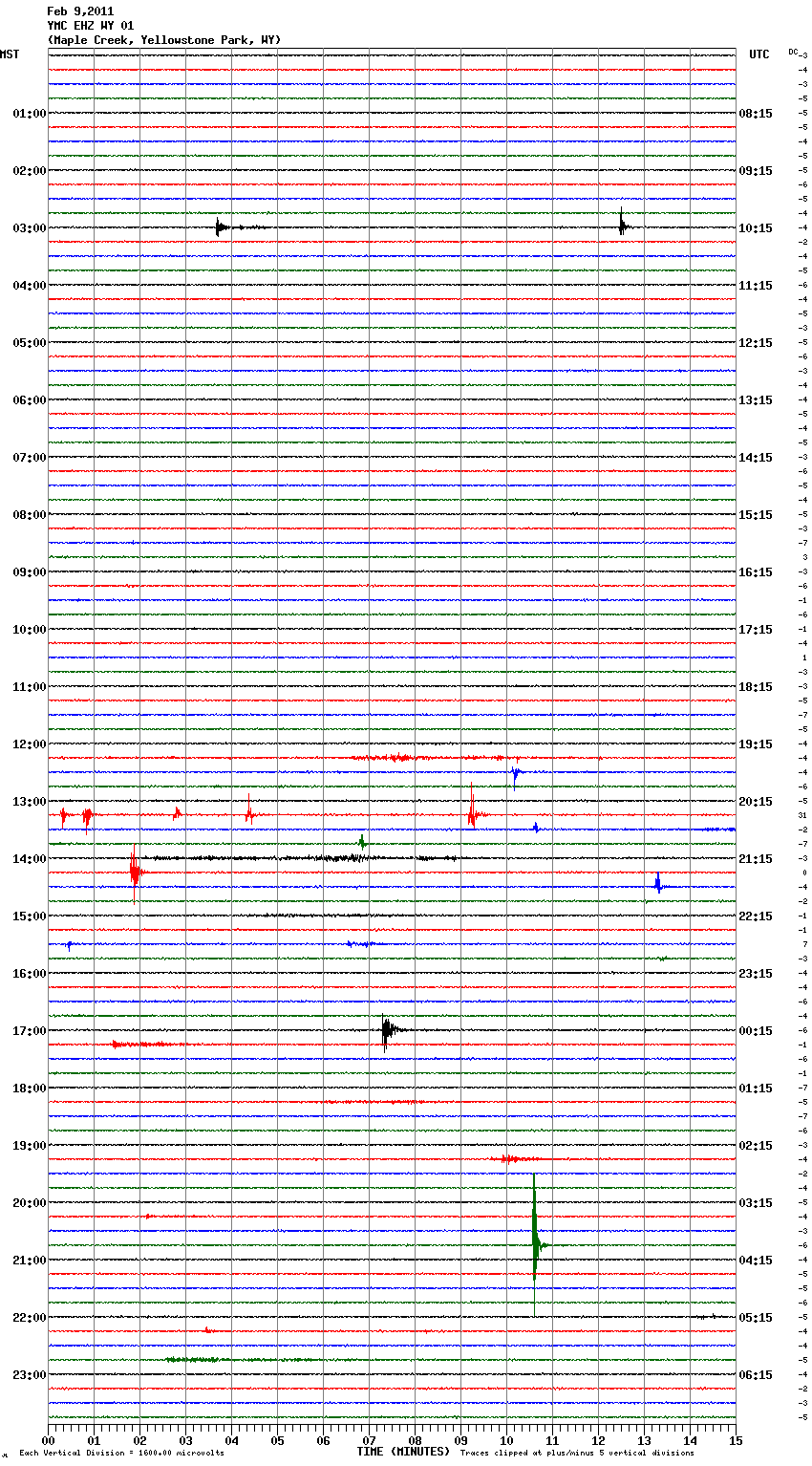This screenshot has width=812, height=1466.
Task: Select the black earthquake burst on the 17:00 trace
Action: point(386,1030)
